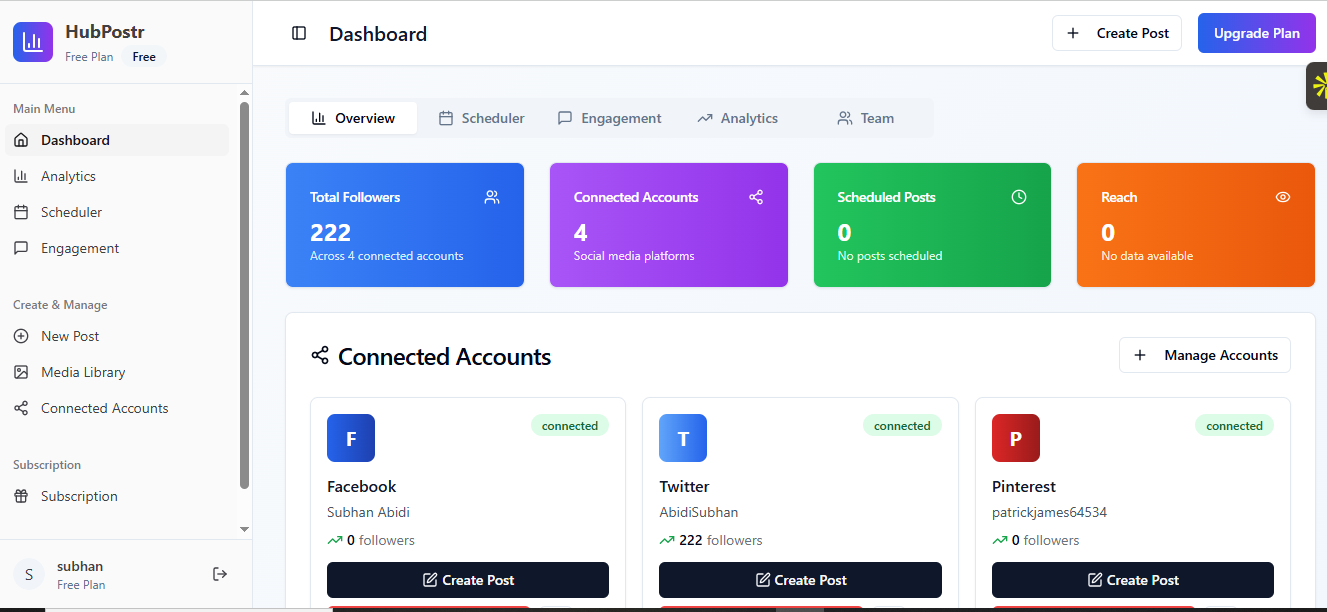Open Scheduler in the sidebar
Viewport: 1327px width, 612px height.
pyautogui.click(x=117, y=212)
